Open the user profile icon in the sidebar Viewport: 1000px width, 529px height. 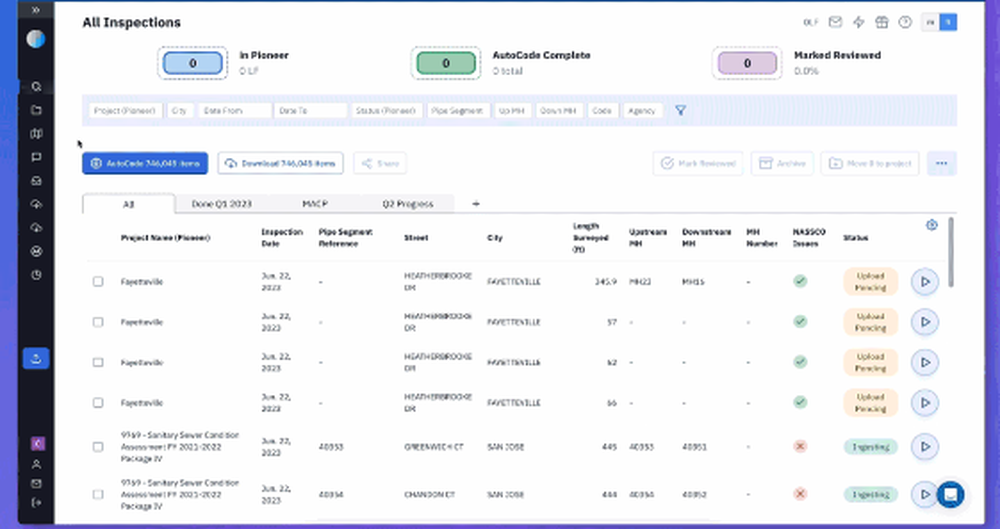(x=36, y=465)
